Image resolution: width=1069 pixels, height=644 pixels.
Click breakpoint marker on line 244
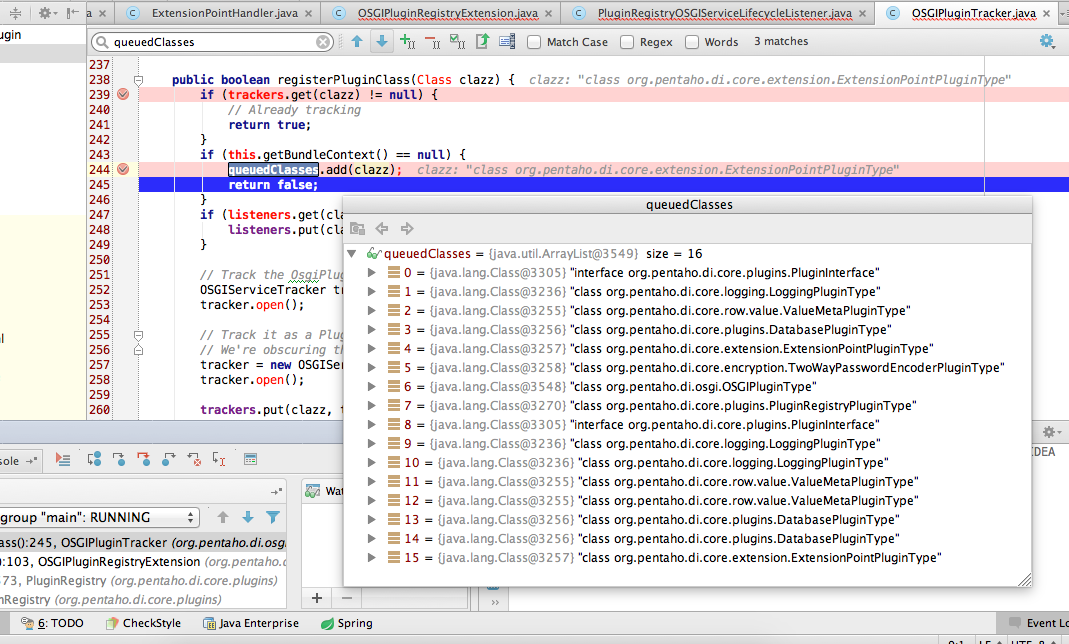[x=123, y=170]
